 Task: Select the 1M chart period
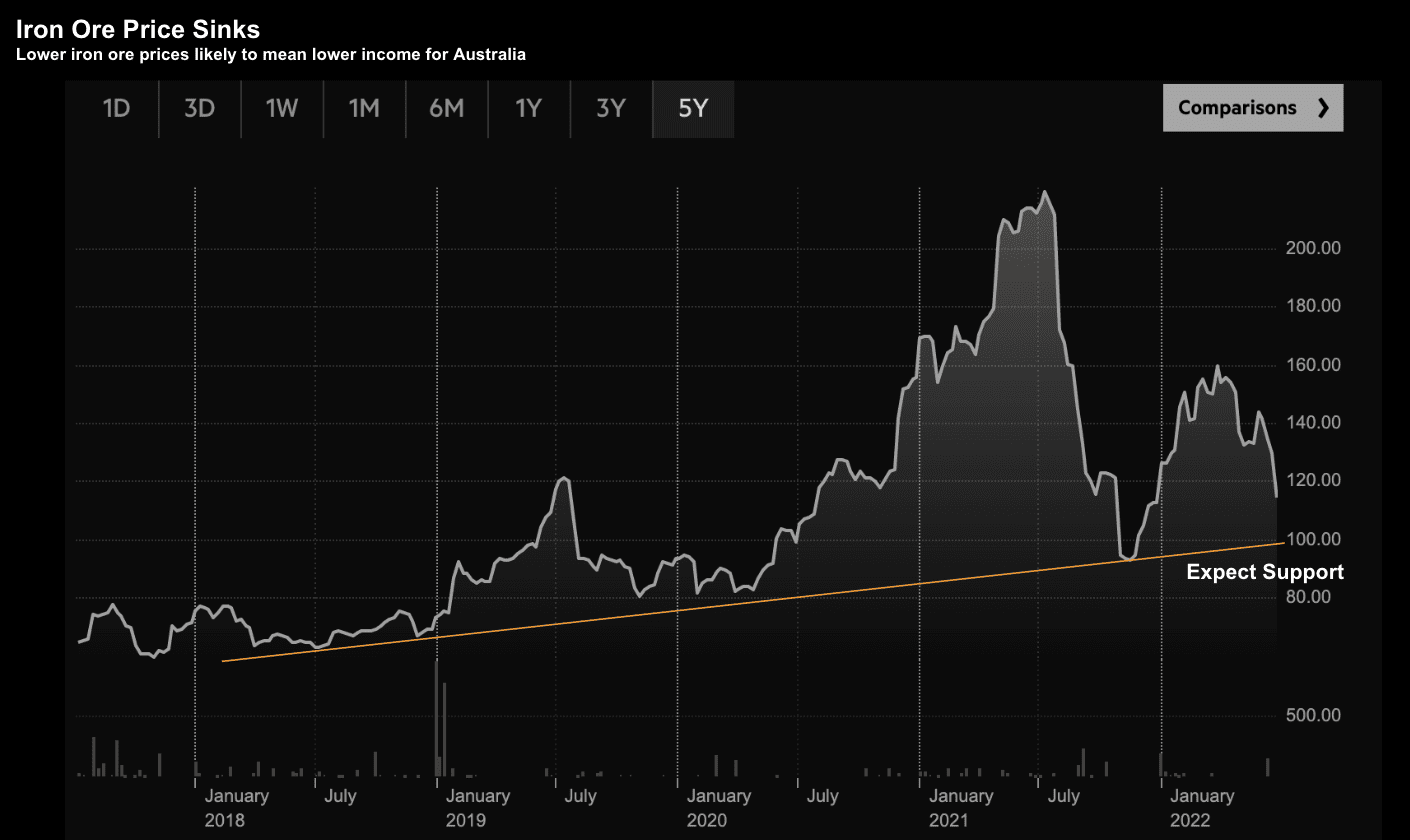coord(364,108)
